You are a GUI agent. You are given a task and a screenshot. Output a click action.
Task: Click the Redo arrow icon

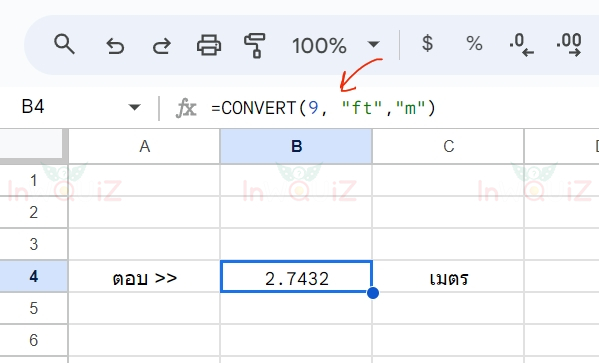[162, 45]
